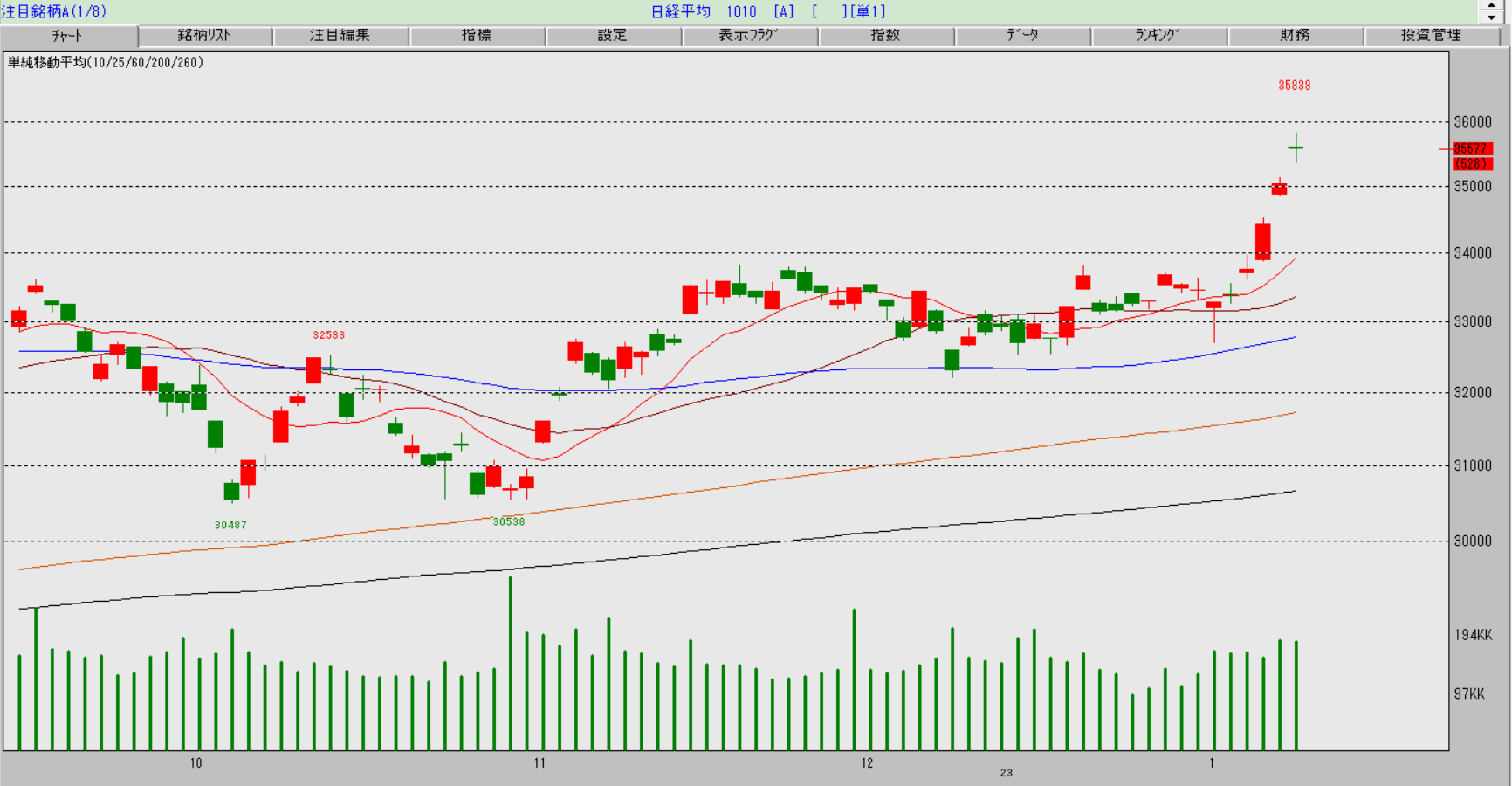The width and height of the screenshot is (1512, 786).
Task: Open the 銘柄リスト tab
Action: [205, 36]
